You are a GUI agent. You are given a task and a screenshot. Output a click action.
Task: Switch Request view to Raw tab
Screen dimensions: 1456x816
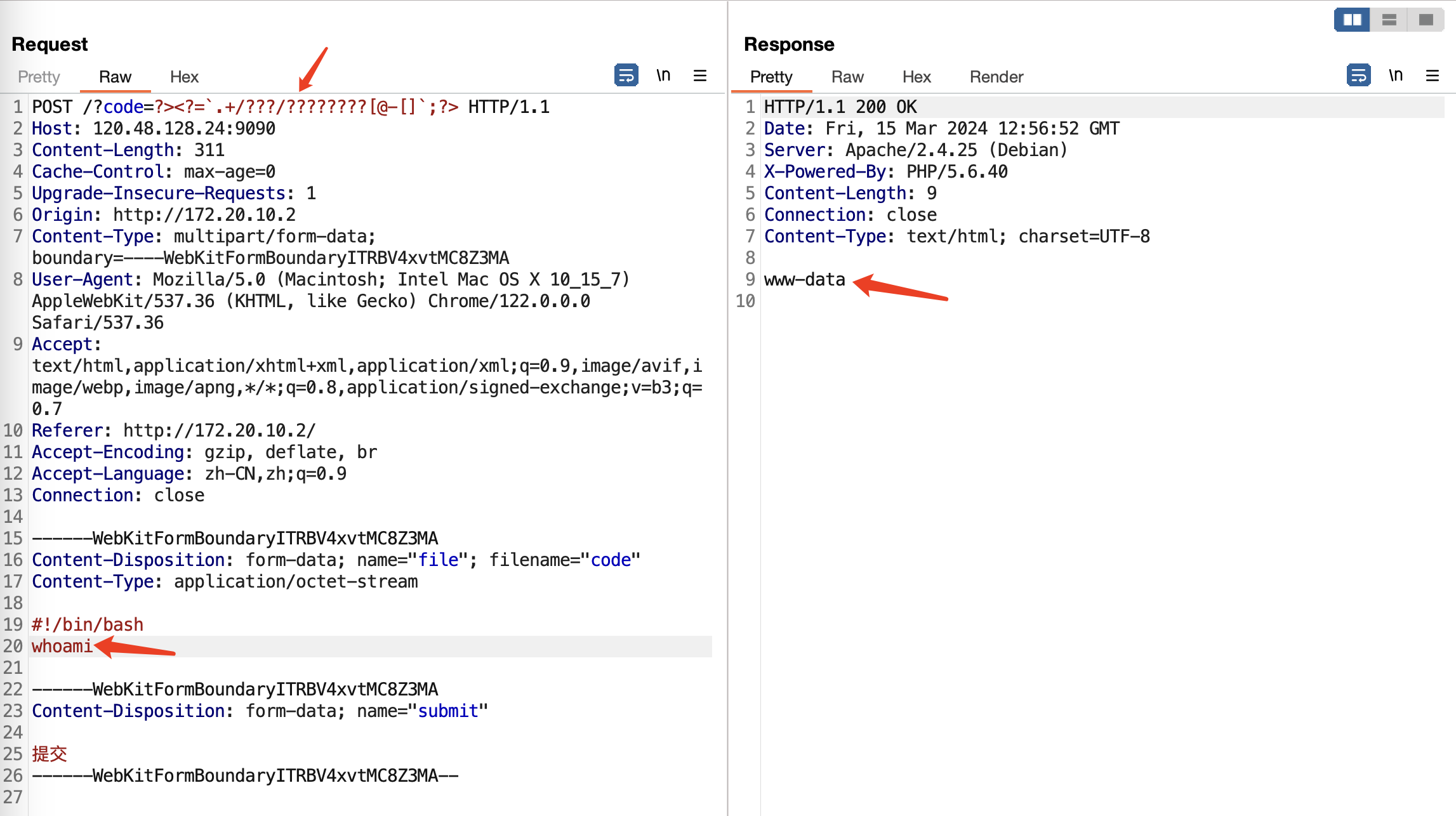(115, 77)
